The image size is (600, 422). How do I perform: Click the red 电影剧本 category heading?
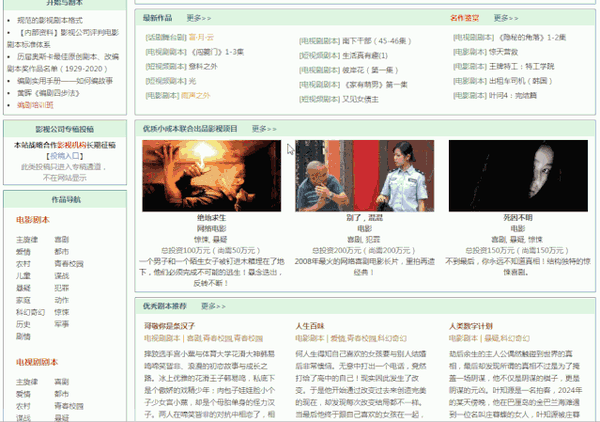(x=33, y=220)
